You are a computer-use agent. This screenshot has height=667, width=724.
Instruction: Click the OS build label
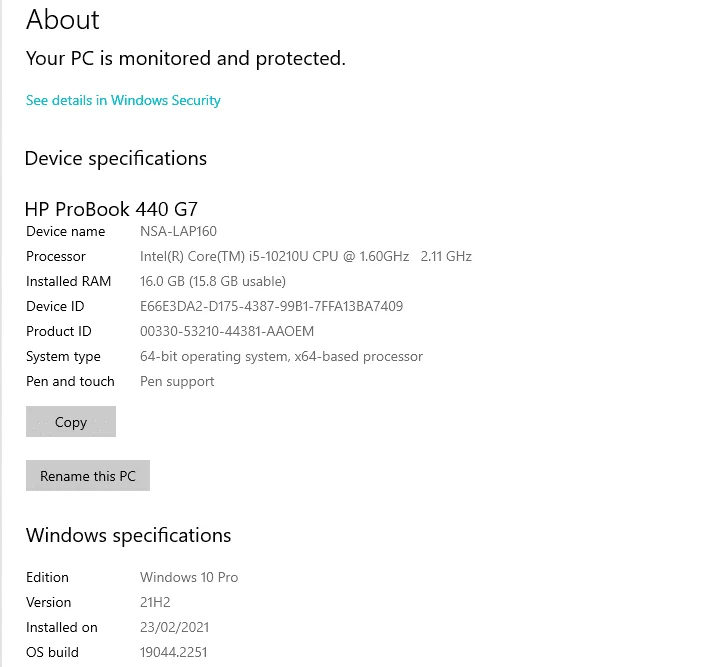point(52,652)
